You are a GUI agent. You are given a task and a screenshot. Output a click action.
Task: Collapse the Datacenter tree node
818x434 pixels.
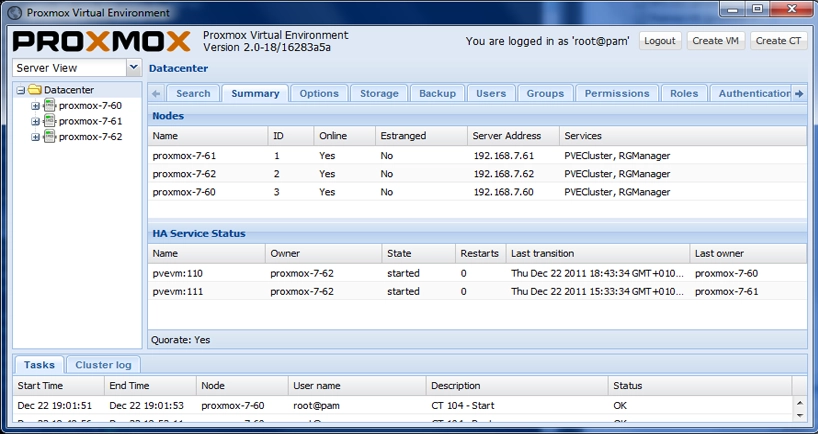pos(20,90)
